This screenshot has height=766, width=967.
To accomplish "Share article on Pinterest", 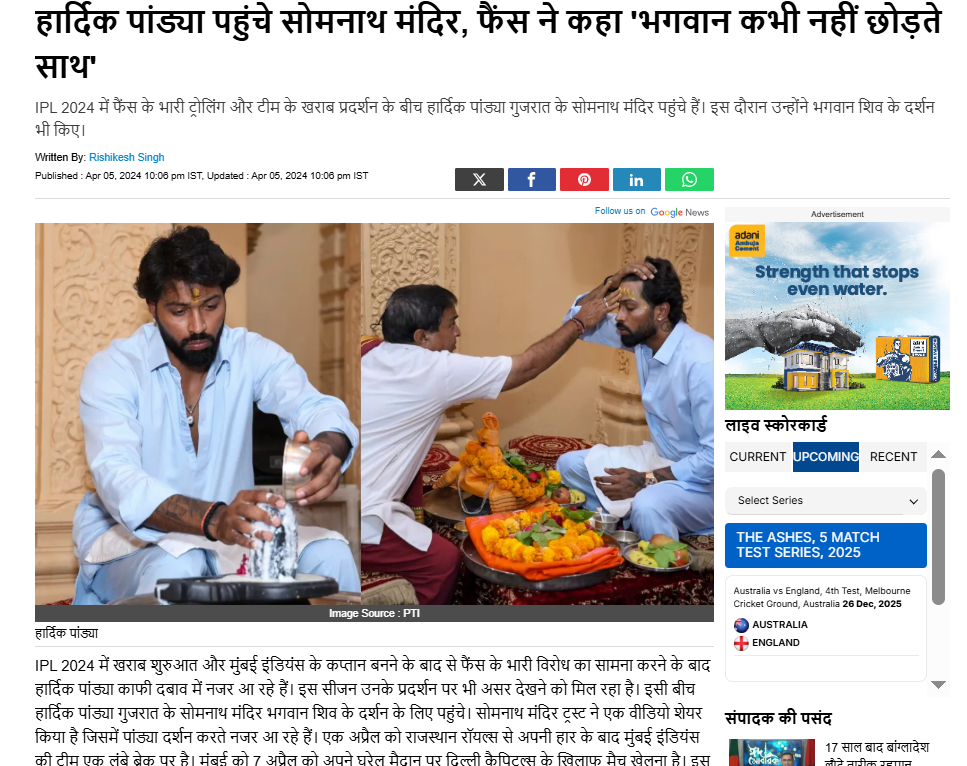I will click(584, 179).
